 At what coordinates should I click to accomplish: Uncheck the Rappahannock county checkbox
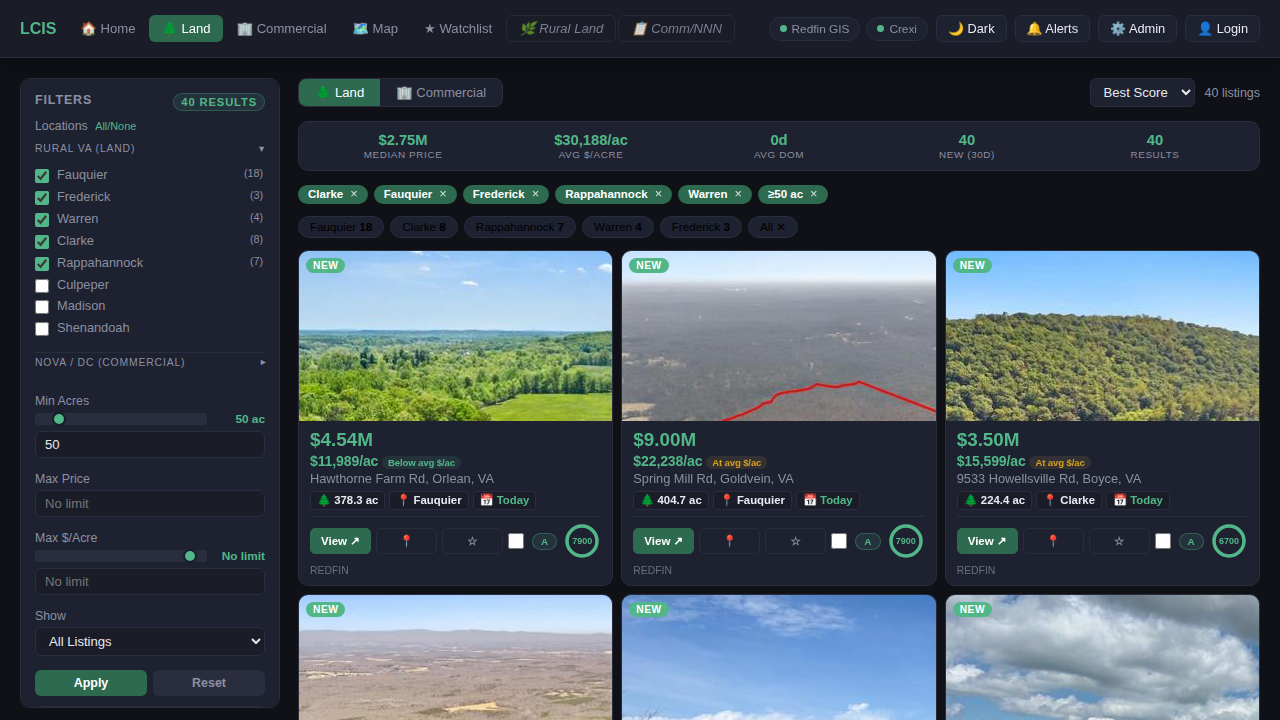pyautogui.click(x=42, y=264)
